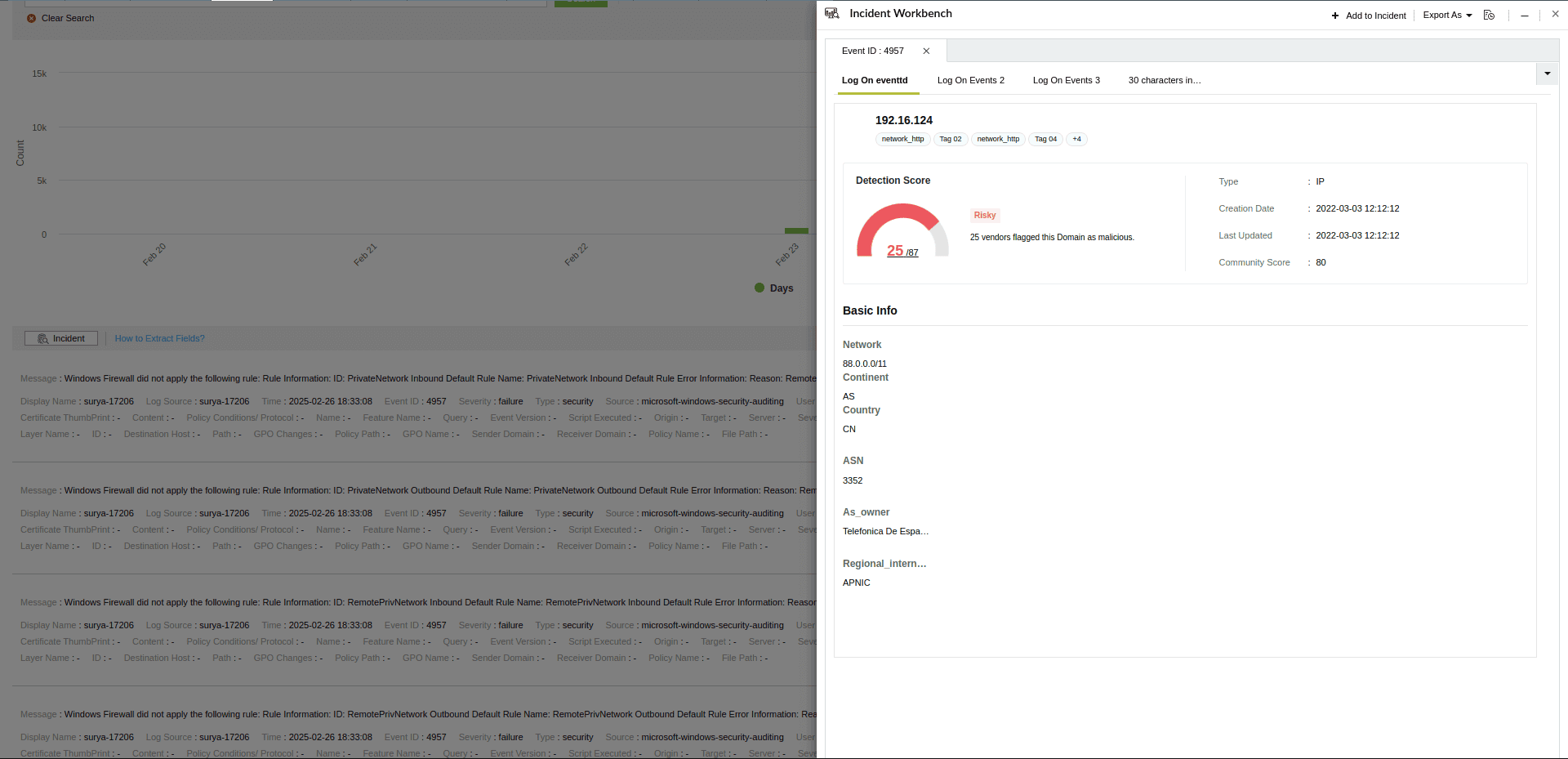
Task: Click the network_http tag next to Tag 04
Action: coord(998,139)
